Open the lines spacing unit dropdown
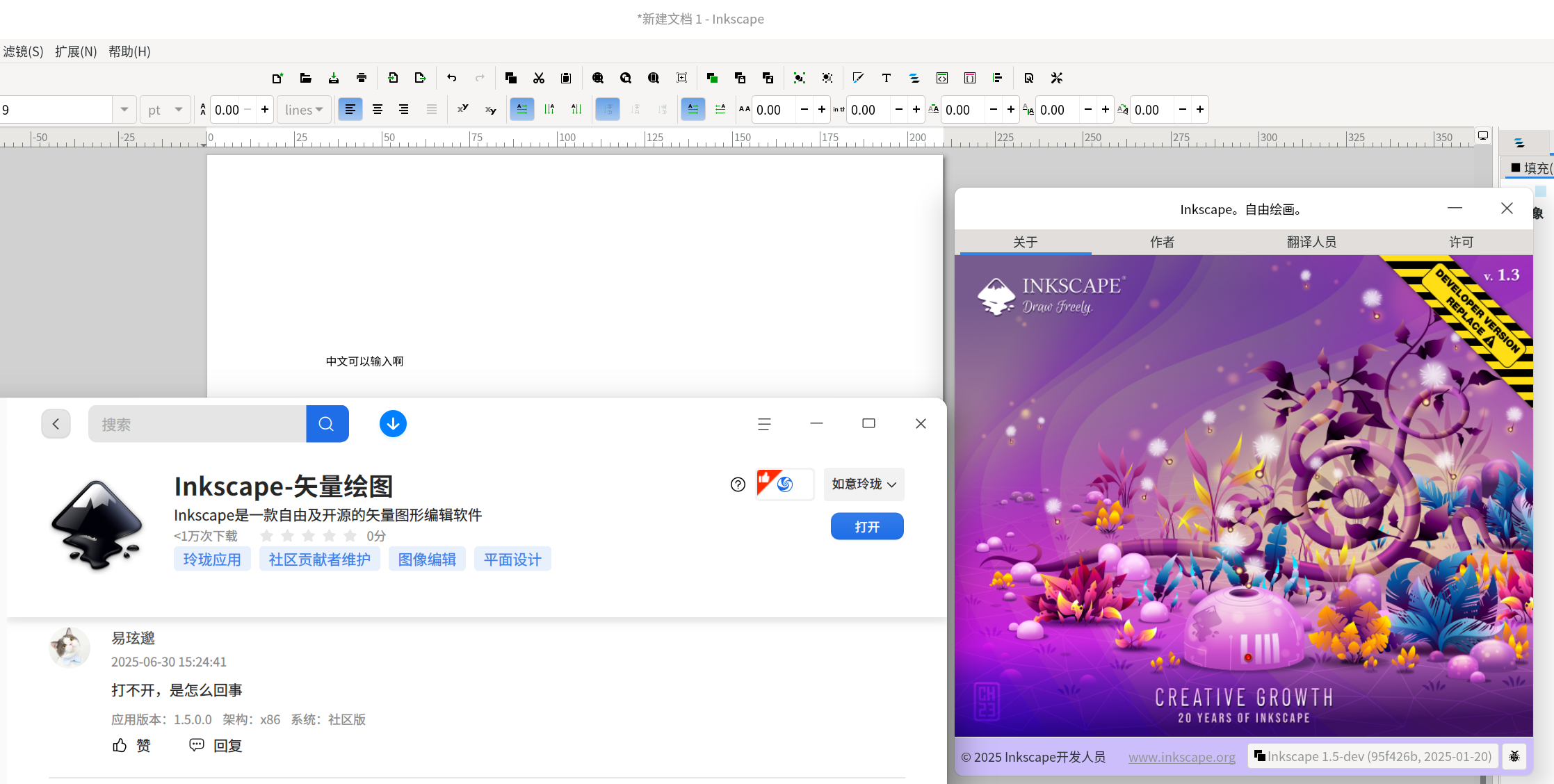1554x784 pixels. [x=305, y=110]
